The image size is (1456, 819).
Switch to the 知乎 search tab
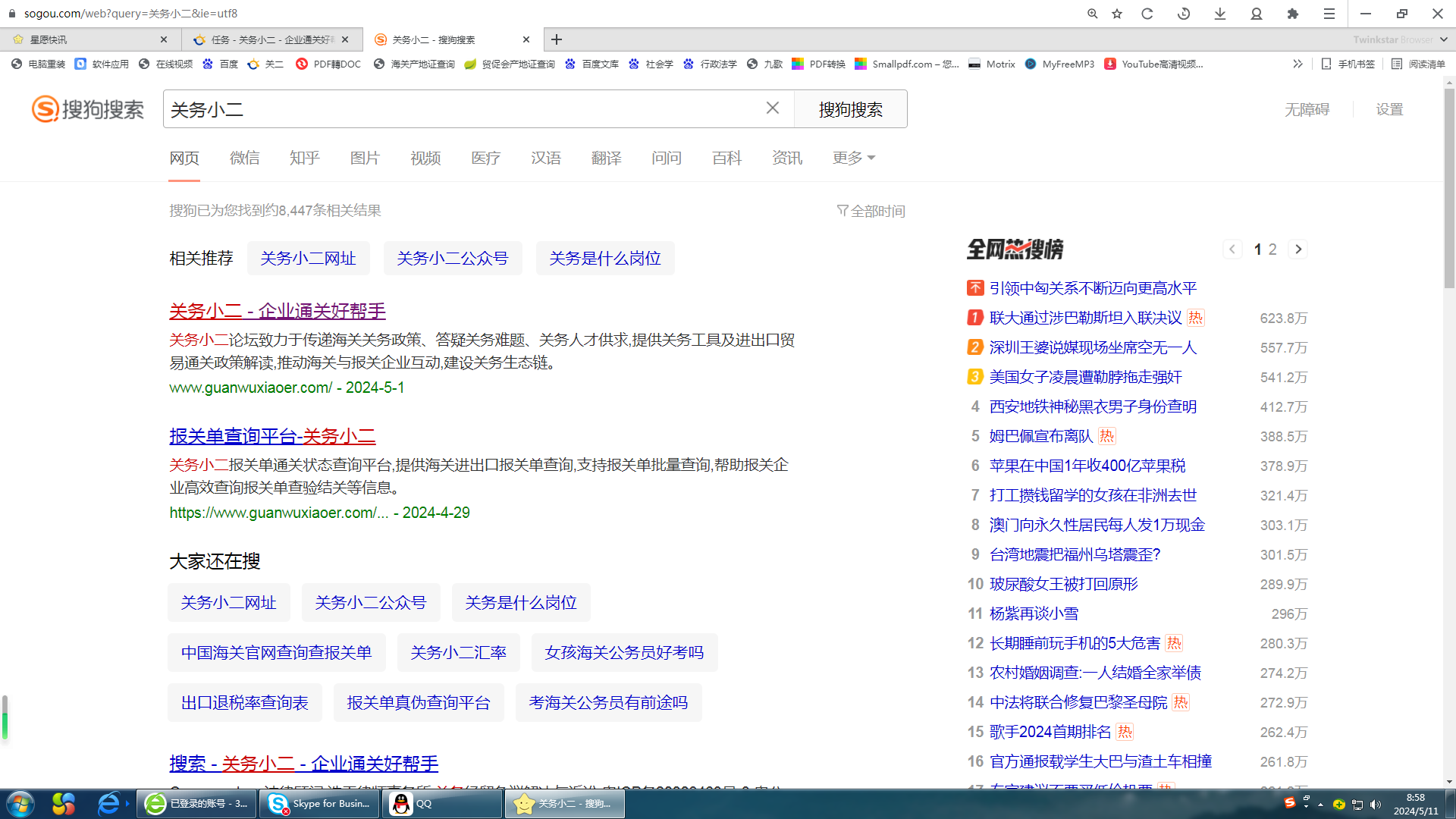coord(305,158)
